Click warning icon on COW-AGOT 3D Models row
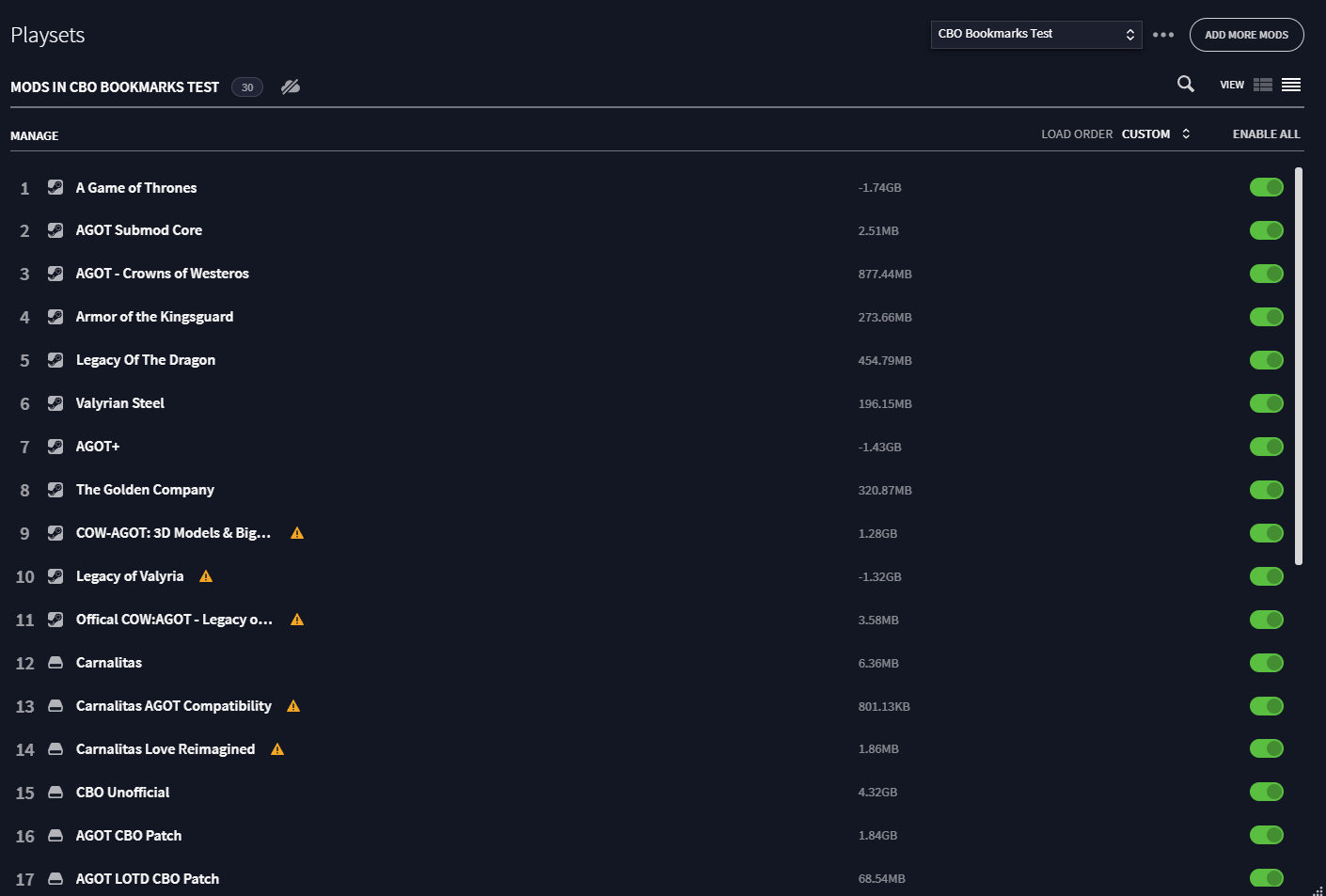This screenshot has width=1326, height=896. tap(297, 533)
